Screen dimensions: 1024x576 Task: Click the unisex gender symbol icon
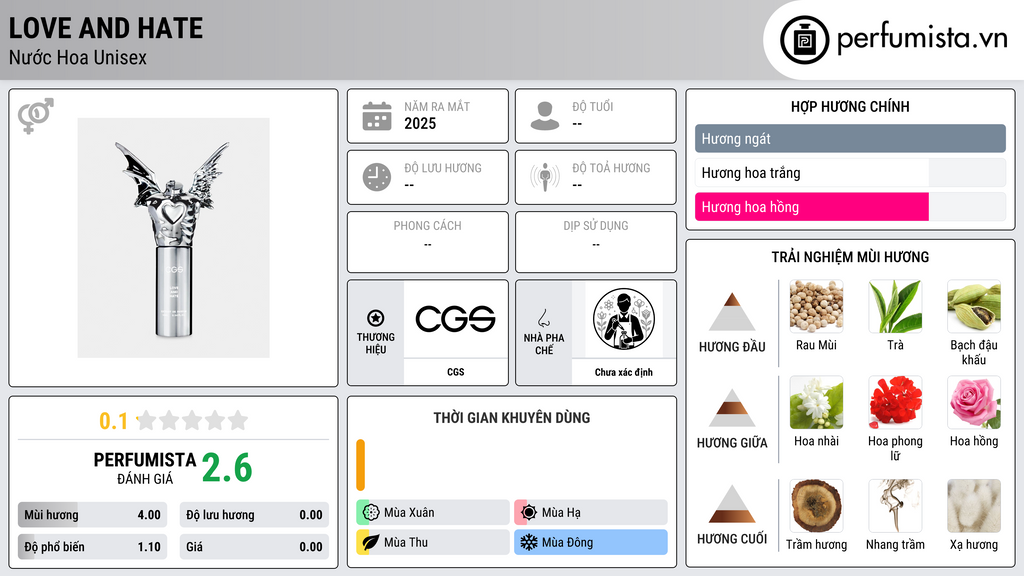point(36,116)
